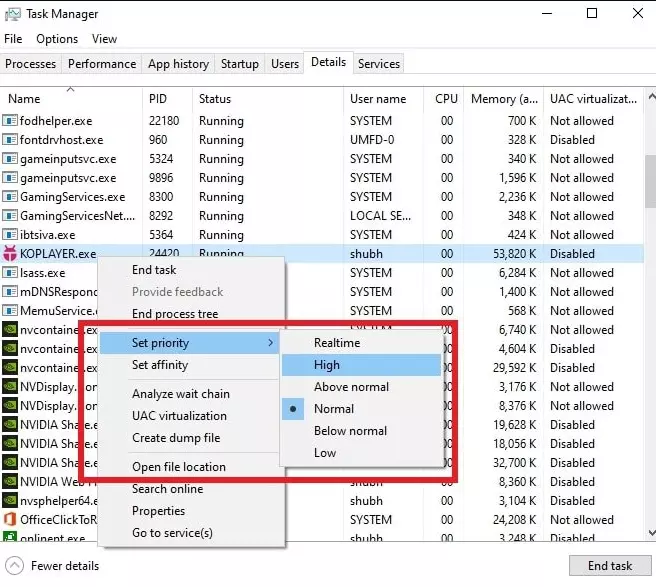656x587 pixels.
Task: Click the fodhelper.exe process icon
Action: tap(10, 120)
